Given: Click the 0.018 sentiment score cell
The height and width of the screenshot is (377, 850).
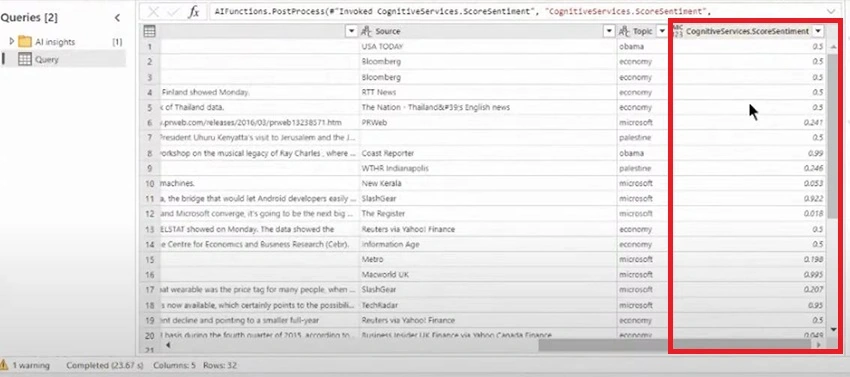Looking at the screenshot, I should (749, 214).
